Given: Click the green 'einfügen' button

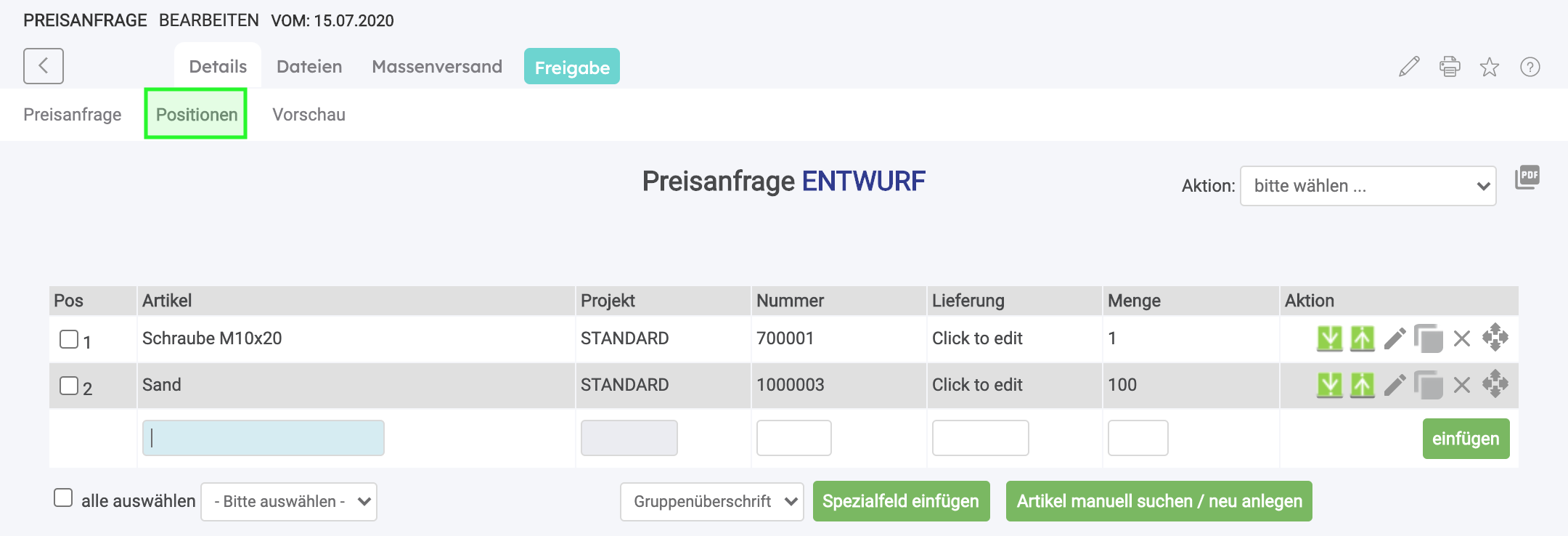Looking at the screenshot, I should point(1466,439).
